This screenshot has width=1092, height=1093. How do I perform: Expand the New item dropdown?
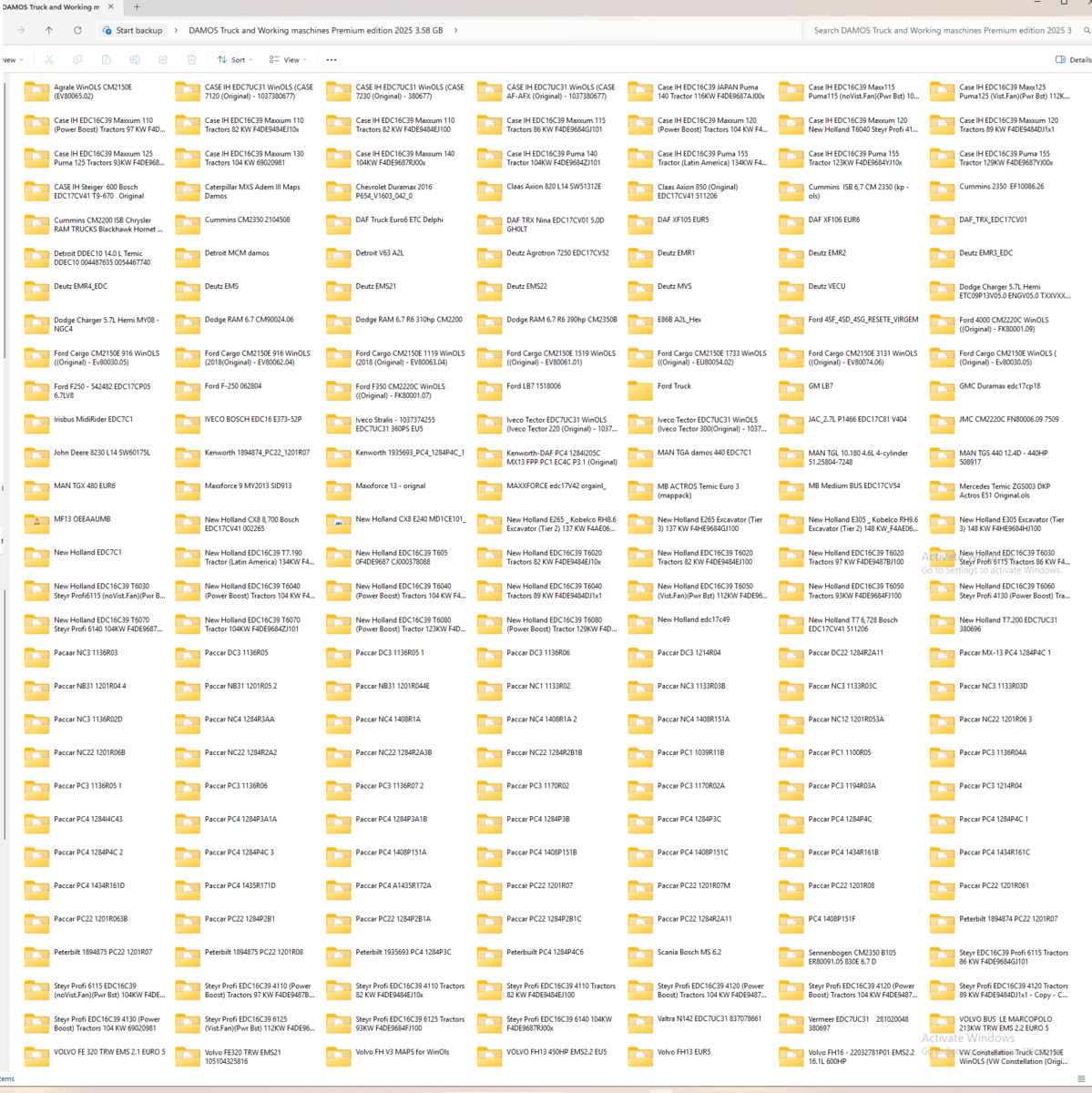13,60
